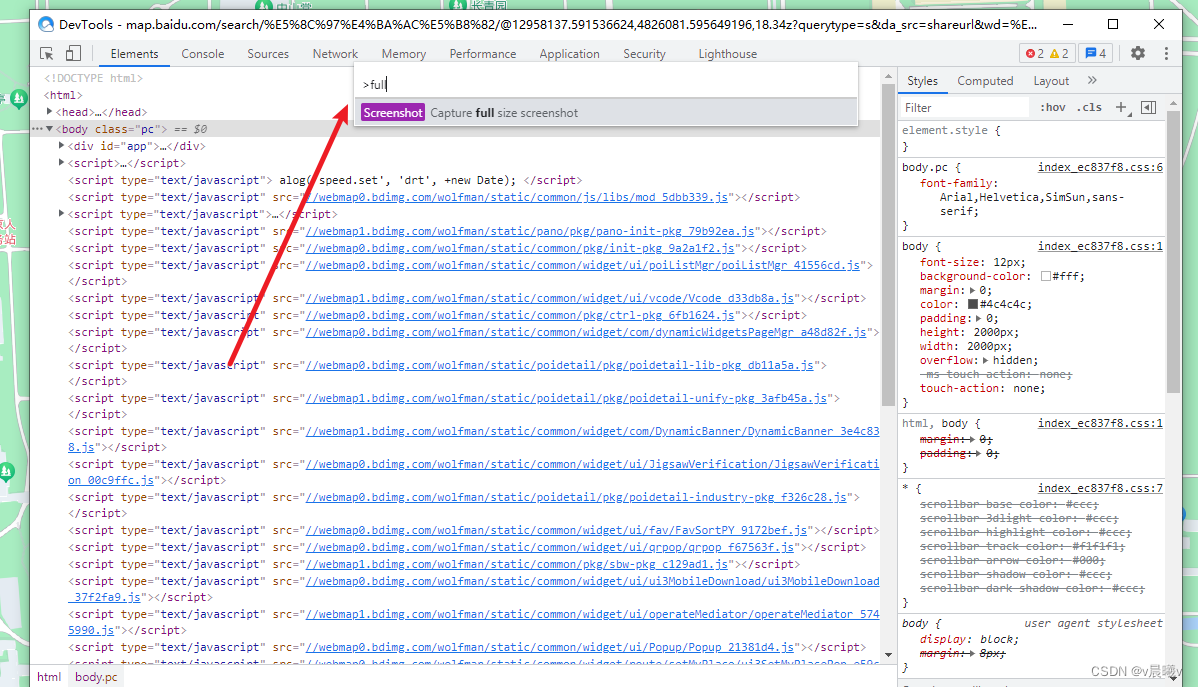The image size is (1198, 687).
Task: Expand the head element node
Action: point(50,112)
